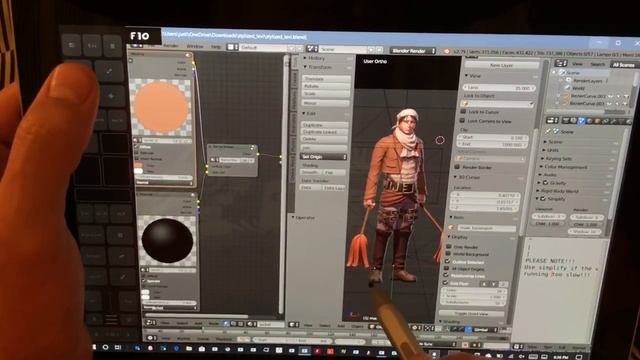This screenshot has height=360, width=640.
Task: Open the Outliner editor type selector
Action: coord(561,63)
